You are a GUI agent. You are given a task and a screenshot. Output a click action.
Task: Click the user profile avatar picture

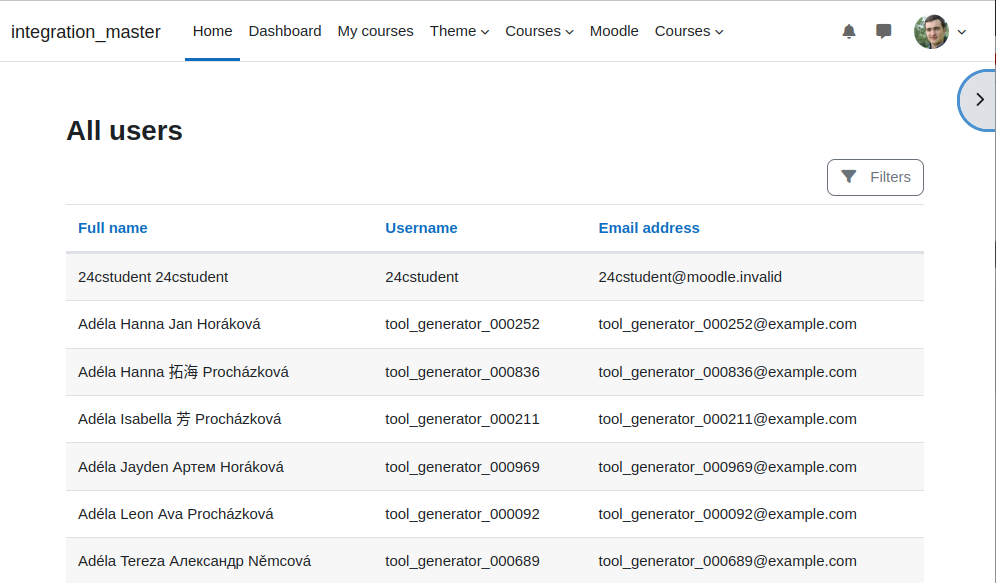pos(931,31)
